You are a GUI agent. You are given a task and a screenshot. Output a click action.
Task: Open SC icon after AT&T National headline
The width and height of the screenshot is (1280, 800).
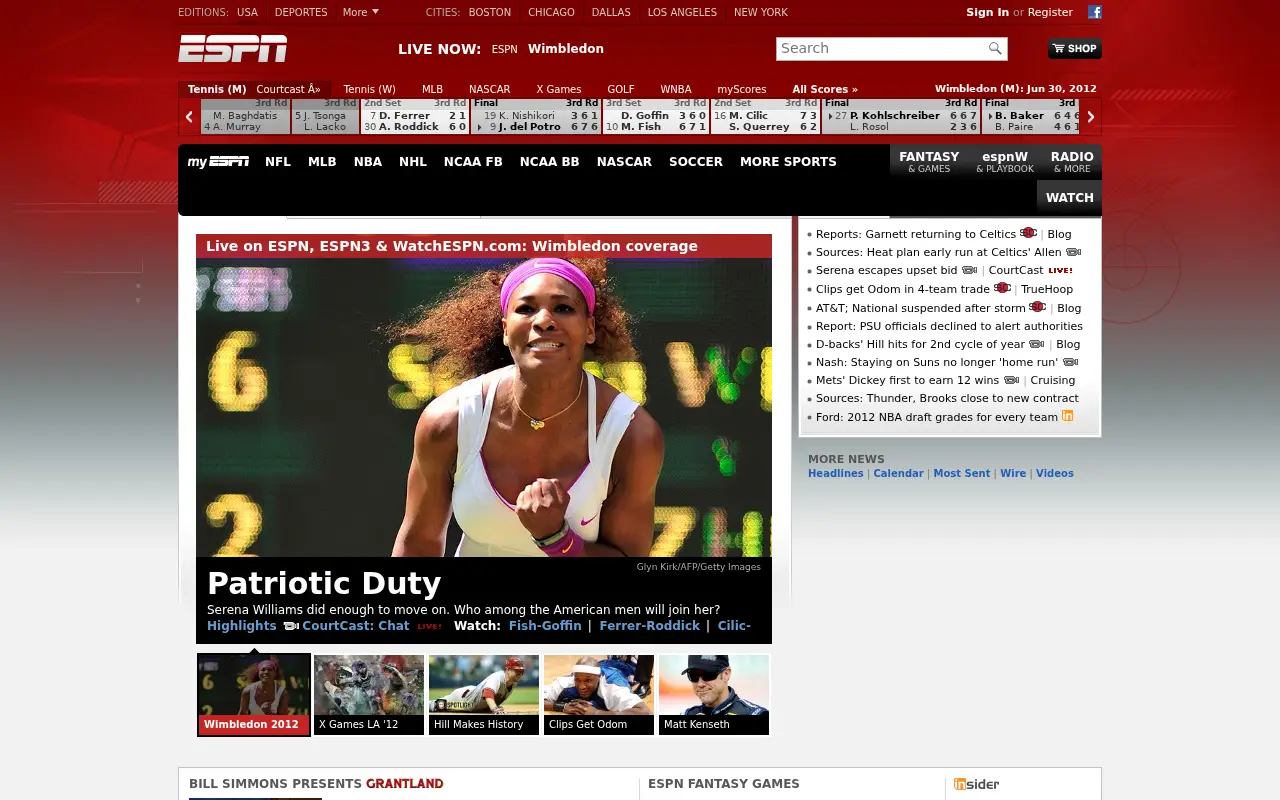[x=1037, y=307]
